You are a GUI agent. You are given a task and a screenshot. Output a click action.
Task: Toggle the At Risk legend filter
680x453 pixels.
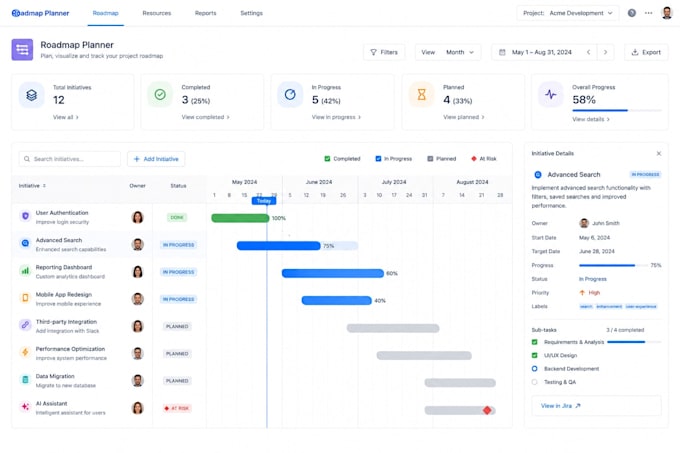(474, 159)
